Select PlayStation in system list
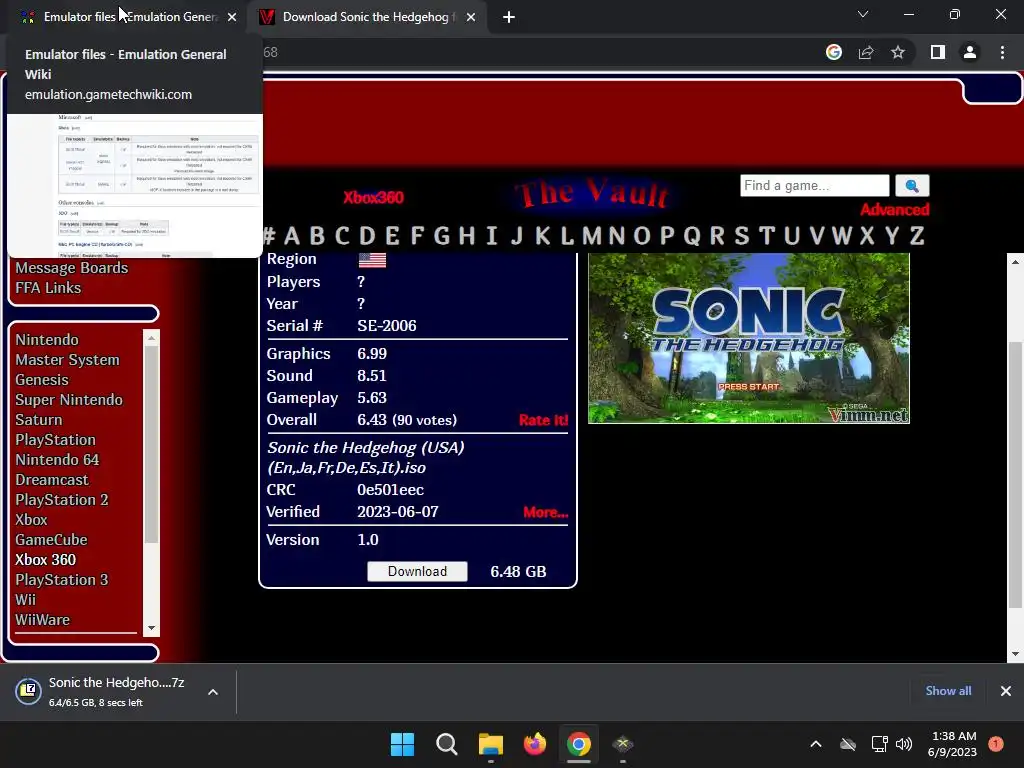The height and width of the screenshot is (768, 1024). point(56,440)
